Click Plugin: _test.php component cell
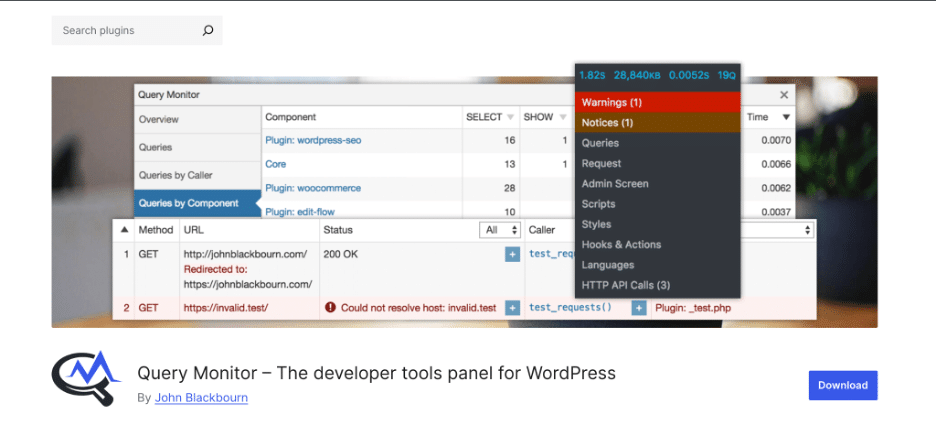Screen dimensions: 936x436 pyautogui.click(x=693, y=308)
